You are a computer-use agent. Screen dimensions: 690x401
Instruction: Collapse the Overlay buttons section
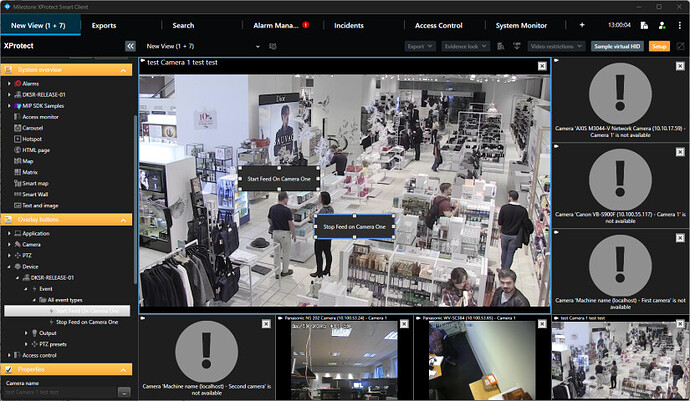(x=9, y=217)
